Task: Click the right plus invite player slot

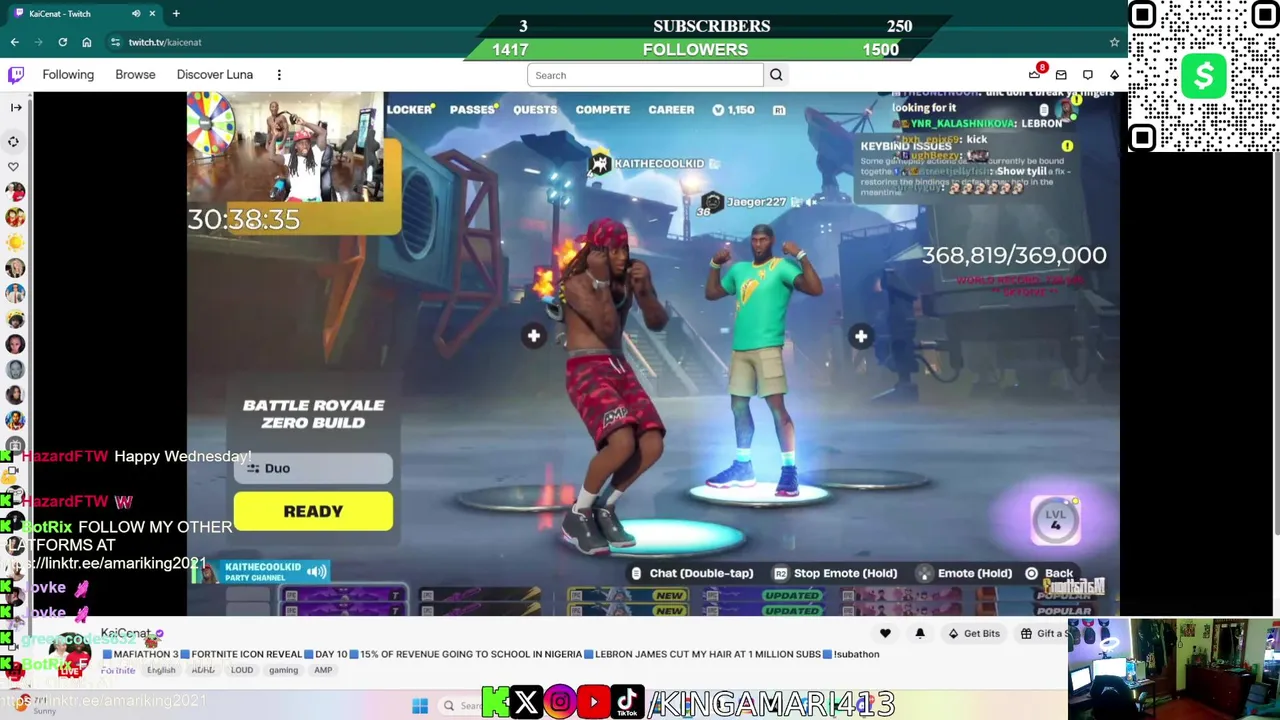Action: 861,336
